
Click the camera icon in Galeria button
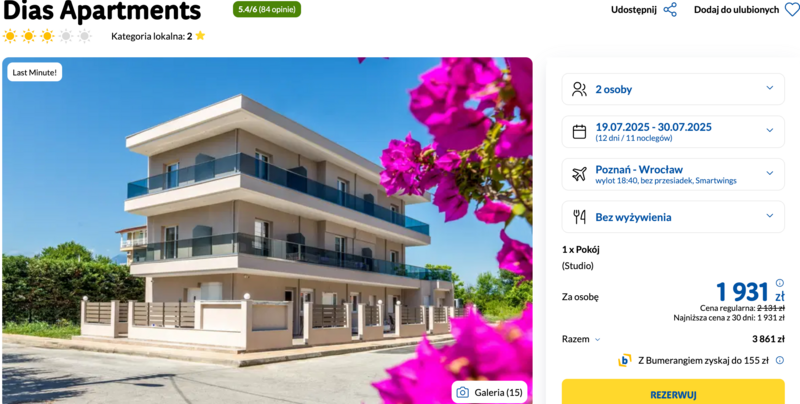point(463,392)
